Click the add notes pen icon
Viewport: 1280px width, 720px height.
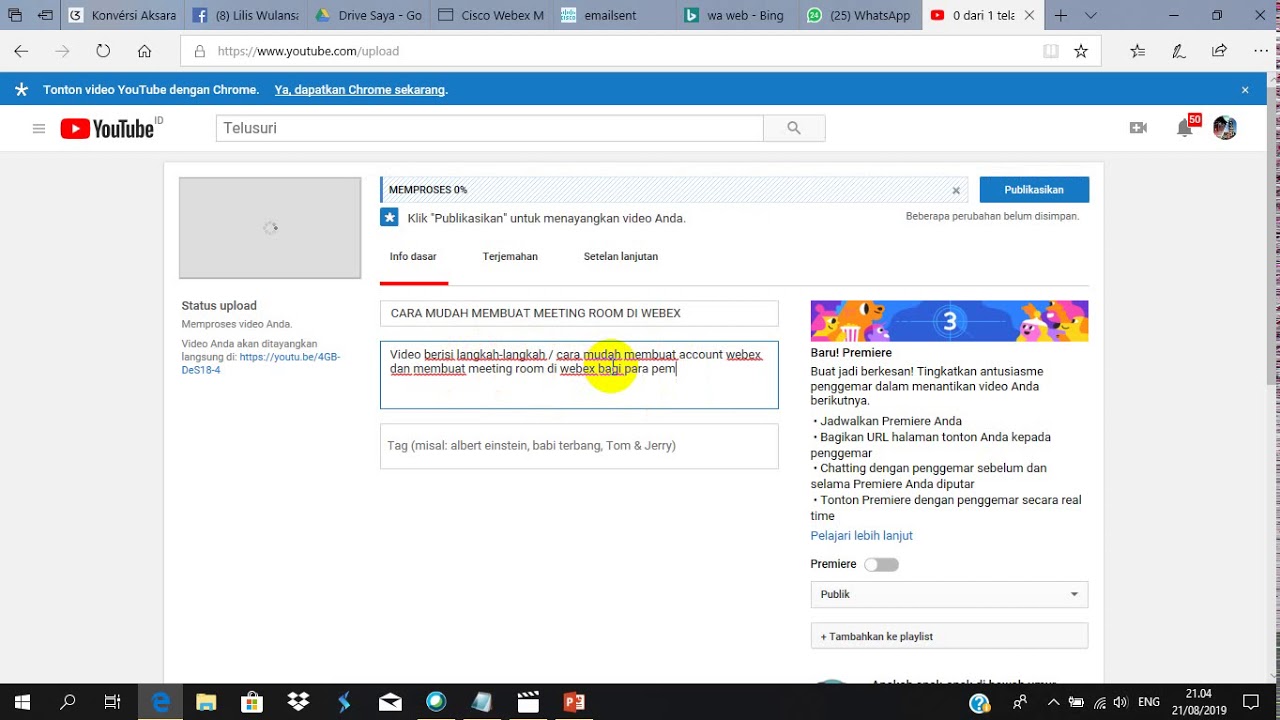click(1179, 51)
